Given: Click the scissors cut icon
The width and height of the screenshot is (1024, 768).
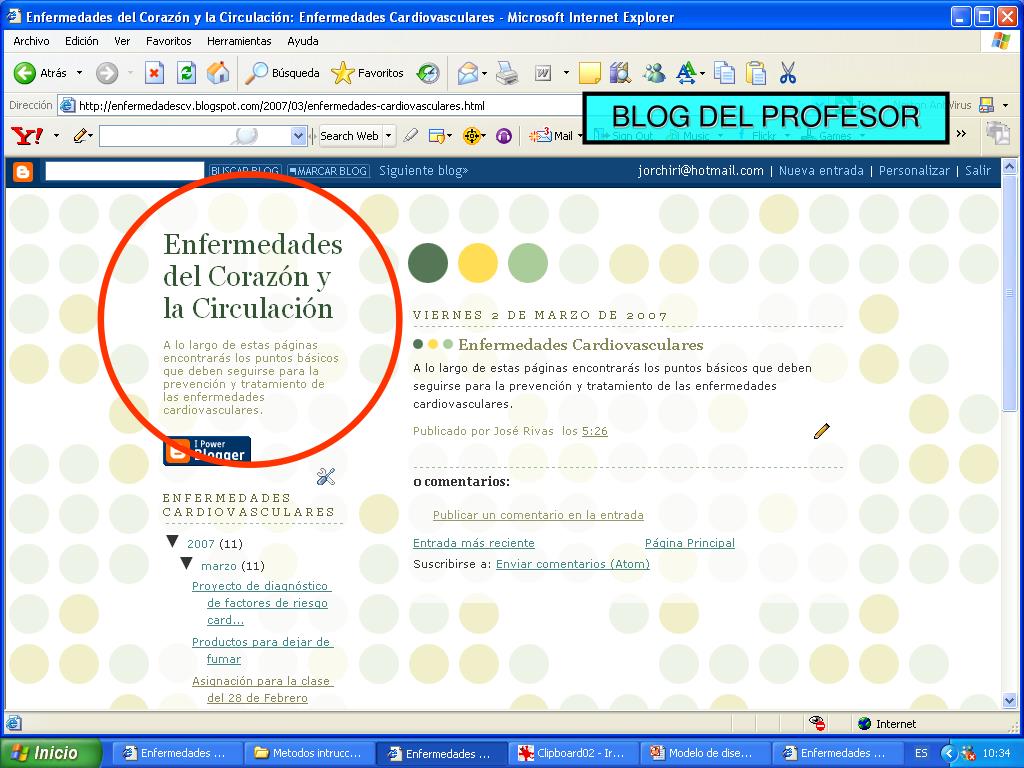Looking at the screenshot, I should (x=788, y=72).
